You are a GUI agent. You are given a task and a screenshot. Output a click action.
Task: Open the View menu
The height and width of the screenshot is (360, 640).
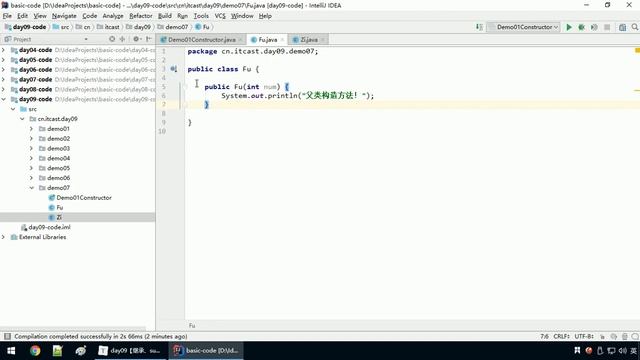pos(40,16)
